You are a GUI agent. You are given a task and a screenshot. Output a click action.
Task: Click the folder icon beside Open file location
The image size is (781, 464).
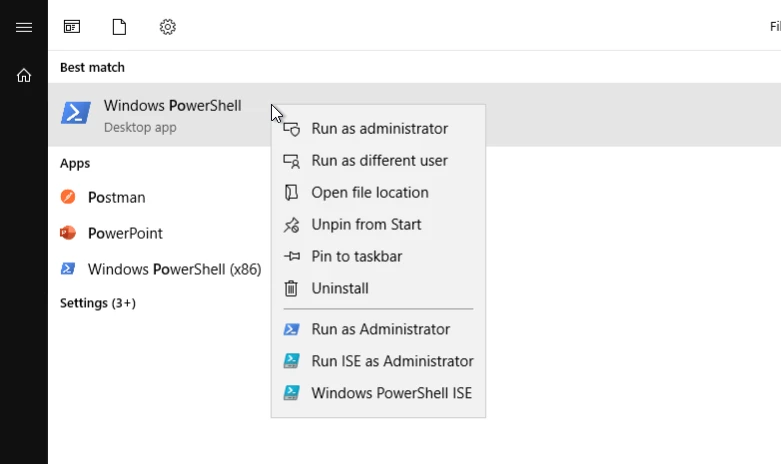click(x=291, y=193)
